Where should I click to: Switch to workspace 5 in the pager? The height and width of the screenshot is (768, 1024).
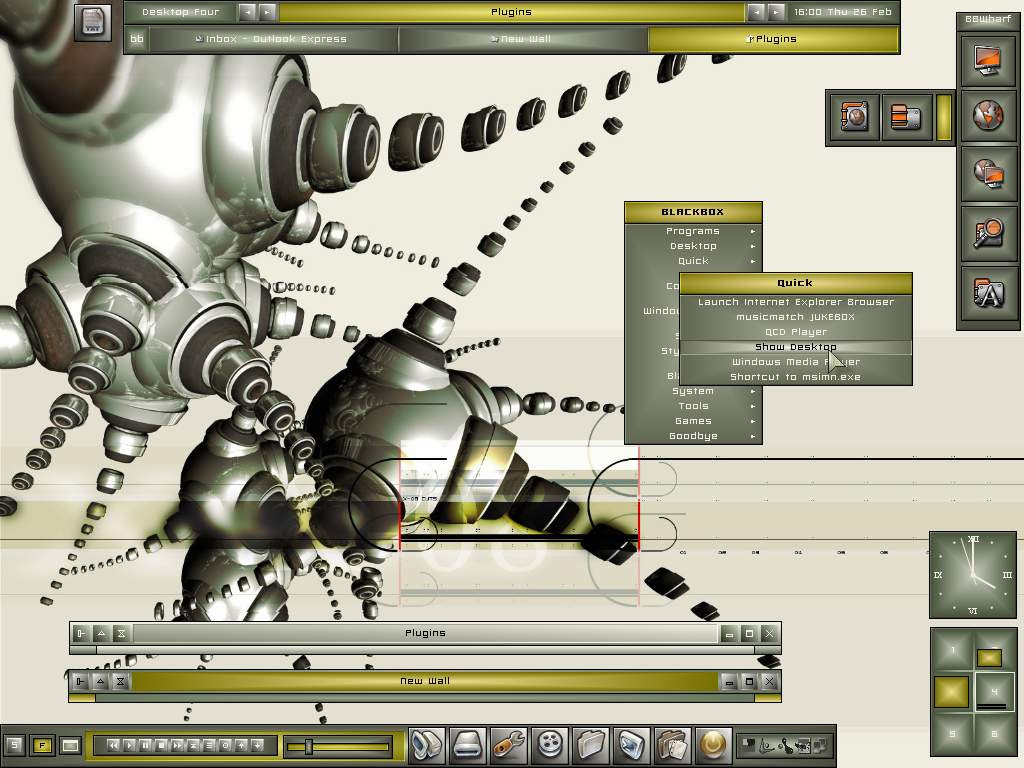953,733
